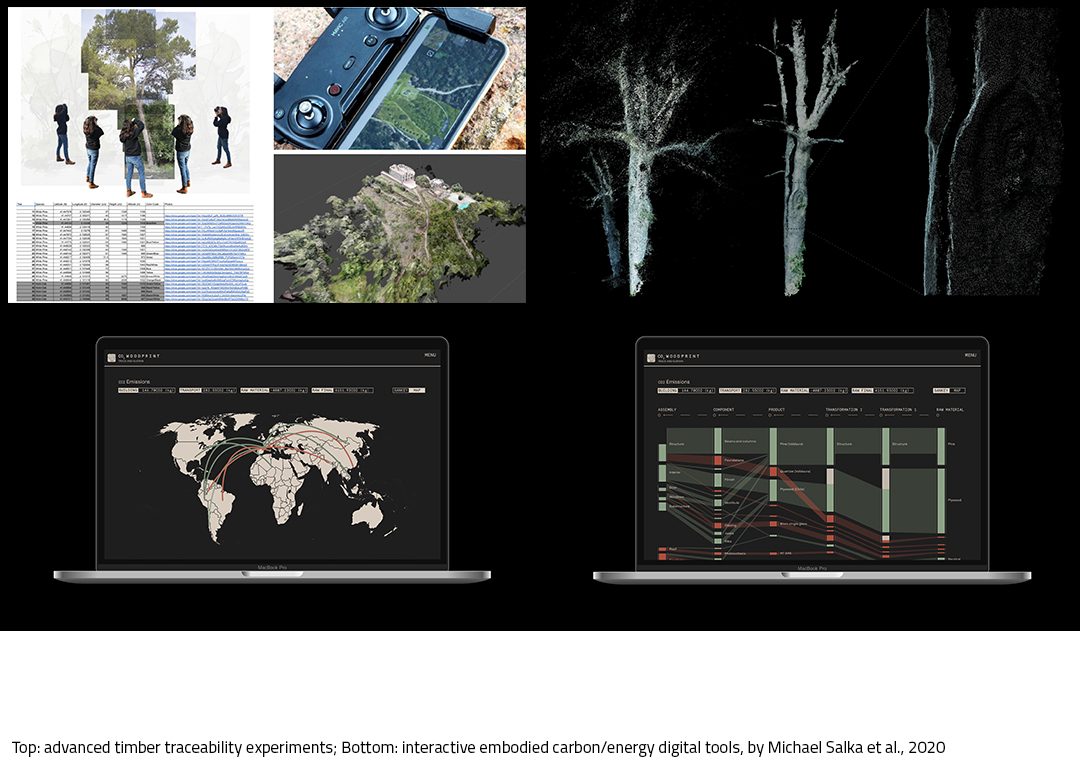Switch to SANKEY view on map screen

click(x=401, y=390)
